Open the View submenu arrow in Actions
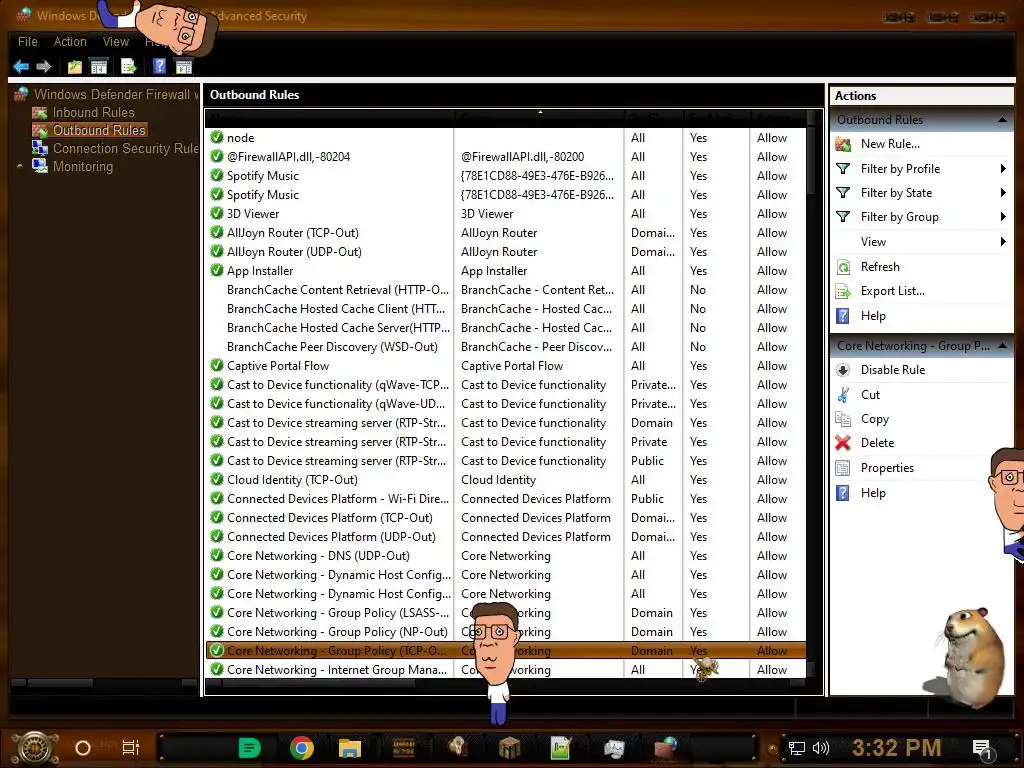Image resolution: width=1024 pixels, height=768 pixels. (x=1003, y=242)
